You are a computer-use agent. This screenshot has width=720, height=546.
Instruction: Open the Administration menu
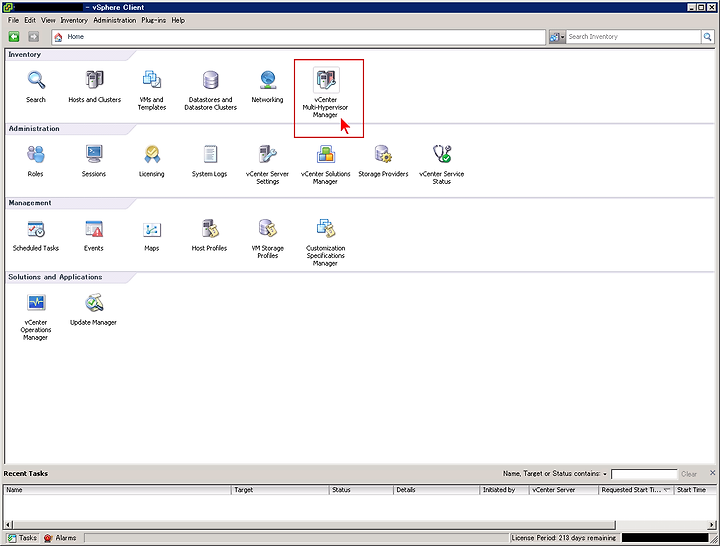[115, 20]
